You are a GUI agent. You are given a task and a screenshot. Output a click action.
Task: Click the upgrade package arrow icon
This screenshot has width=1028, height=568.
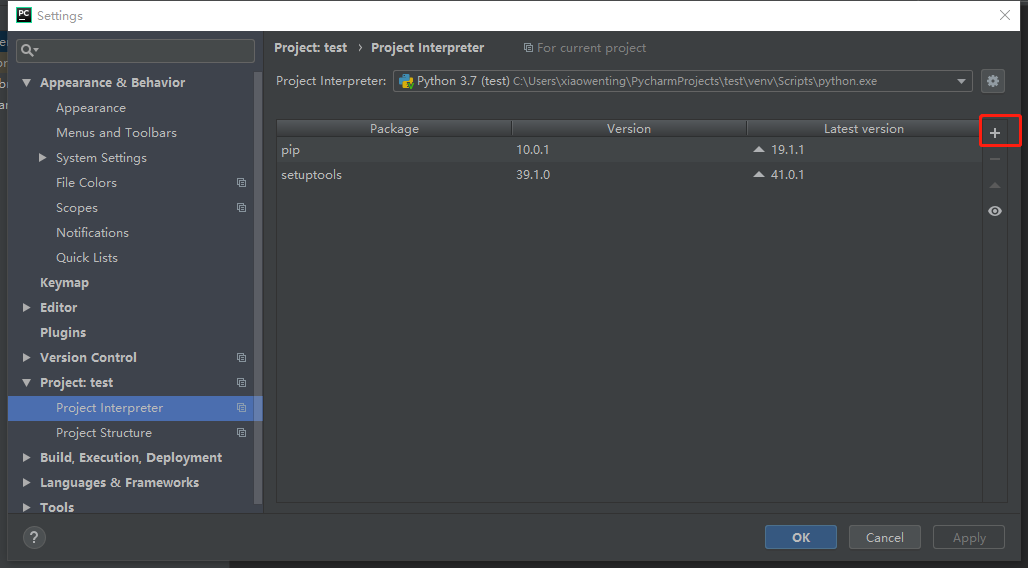995,185
